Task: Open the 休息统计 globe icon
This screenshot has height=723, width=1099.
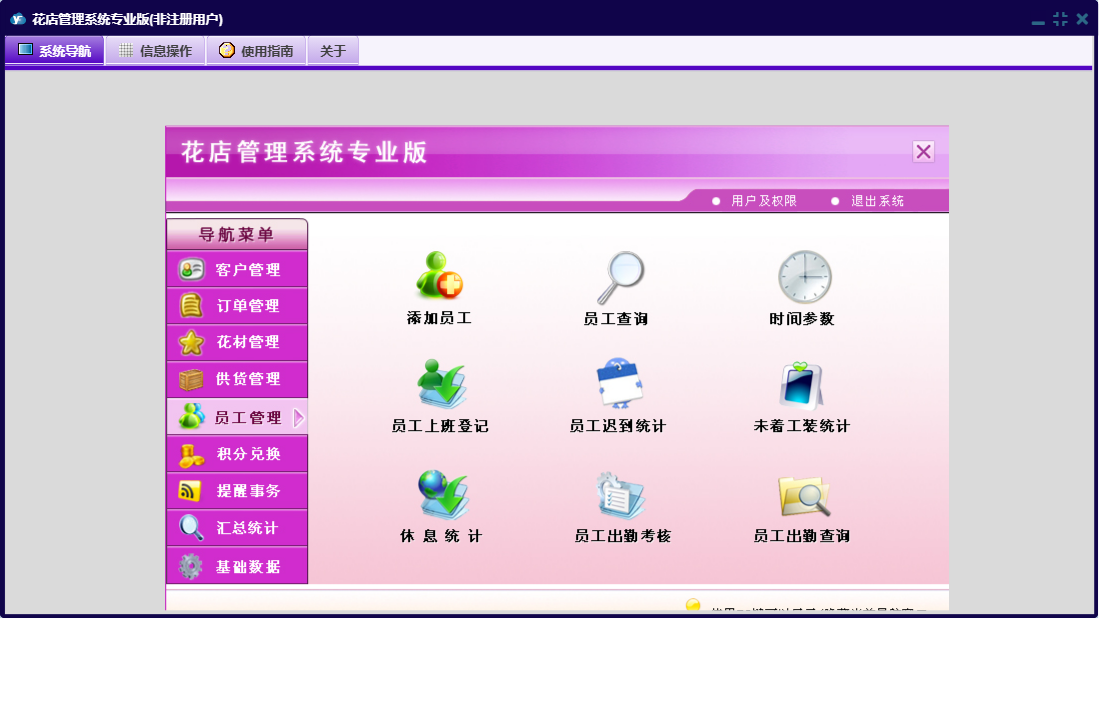Action: tap(443, 494)
